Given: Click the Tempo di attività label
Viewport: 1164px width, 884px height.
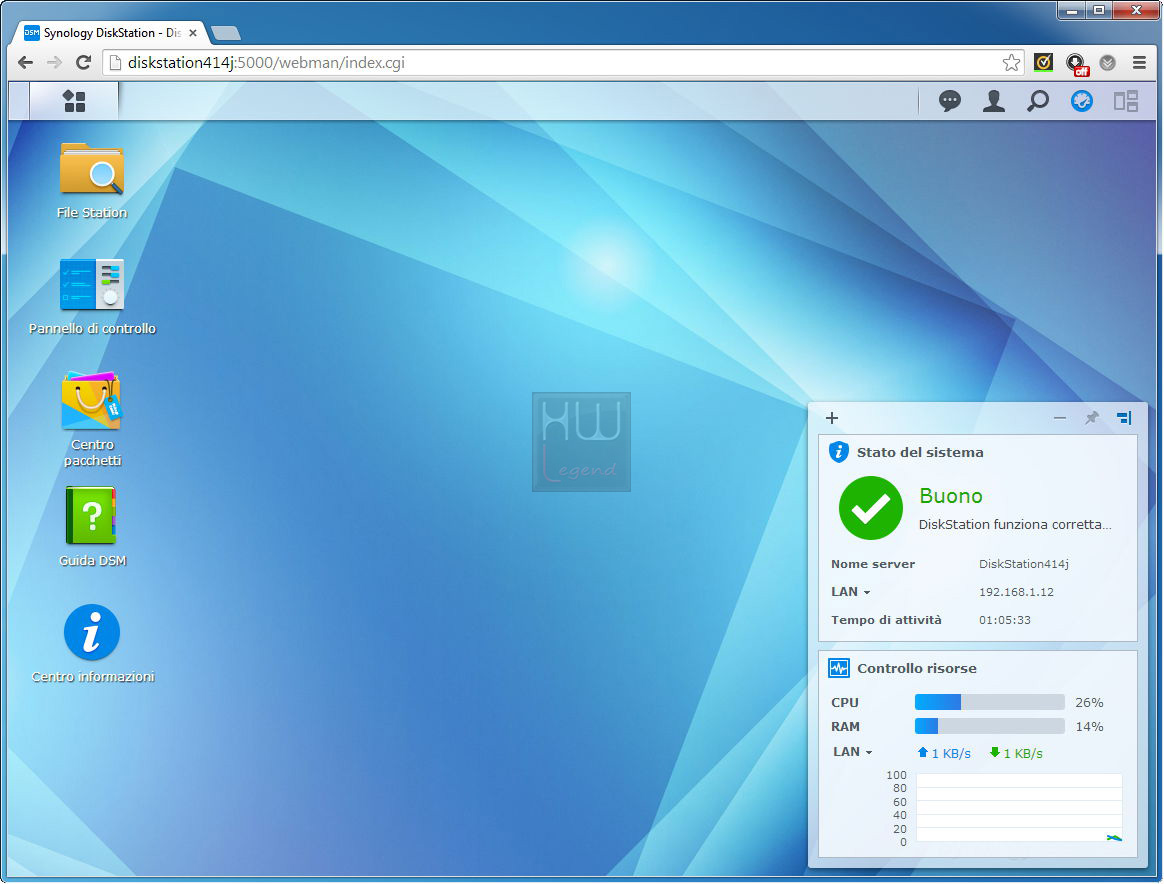Looking at the screenshot, I should pyautogui.click(x=886, y=620).
